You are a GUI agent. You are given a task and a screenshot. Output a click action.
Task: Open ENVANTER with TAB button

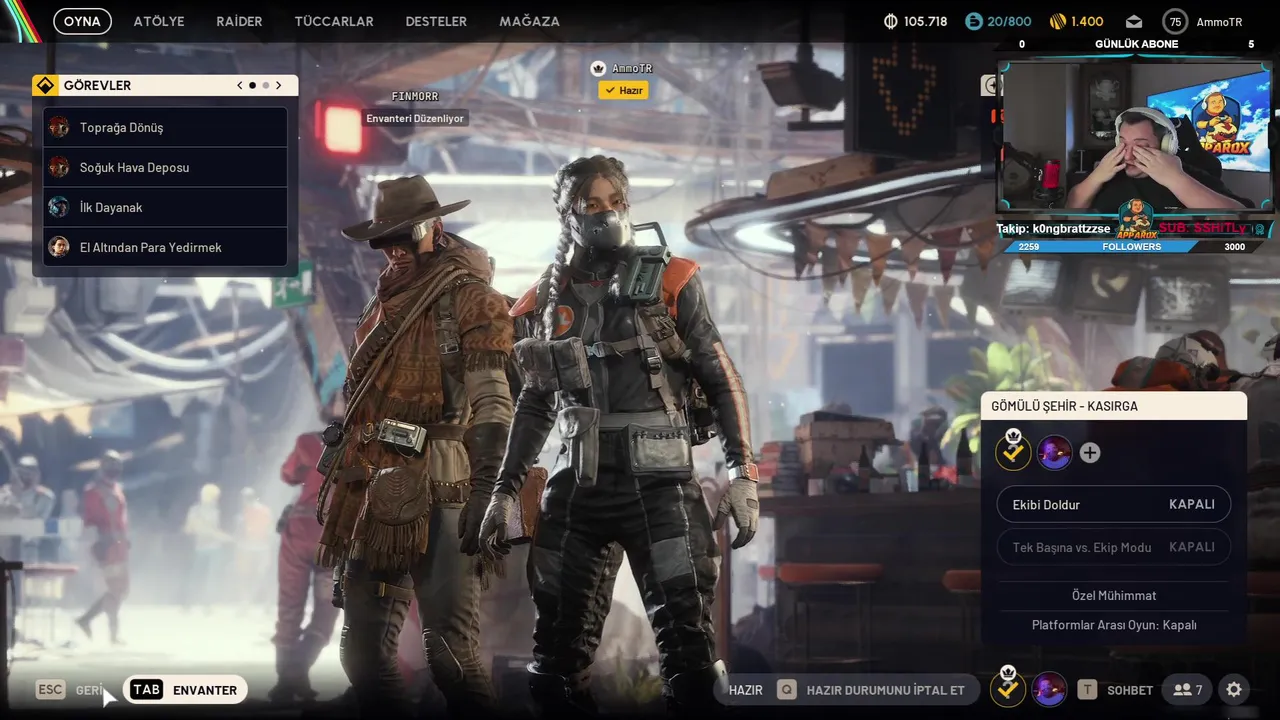[x=185, y=690]
